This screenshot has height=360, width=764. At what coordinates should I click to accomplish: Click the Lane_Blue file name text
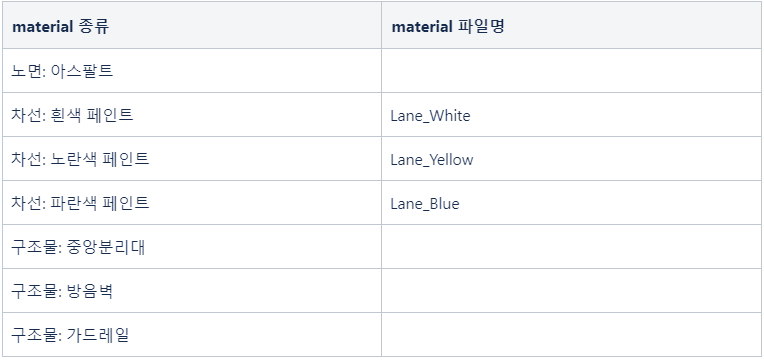coord(425,204)
